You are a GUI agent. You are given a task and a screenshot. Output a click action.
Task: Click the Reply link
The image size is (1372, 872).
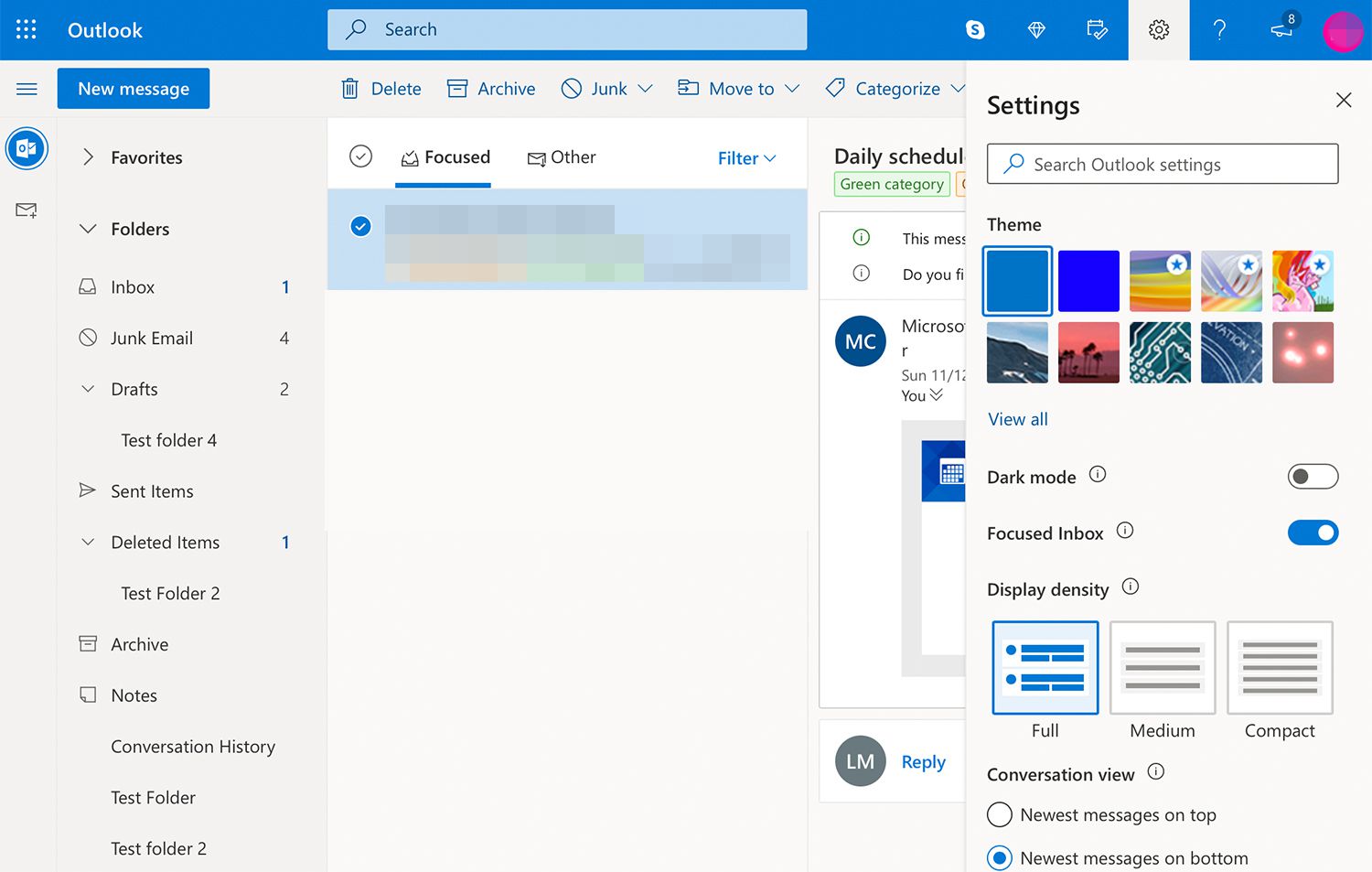923,761
